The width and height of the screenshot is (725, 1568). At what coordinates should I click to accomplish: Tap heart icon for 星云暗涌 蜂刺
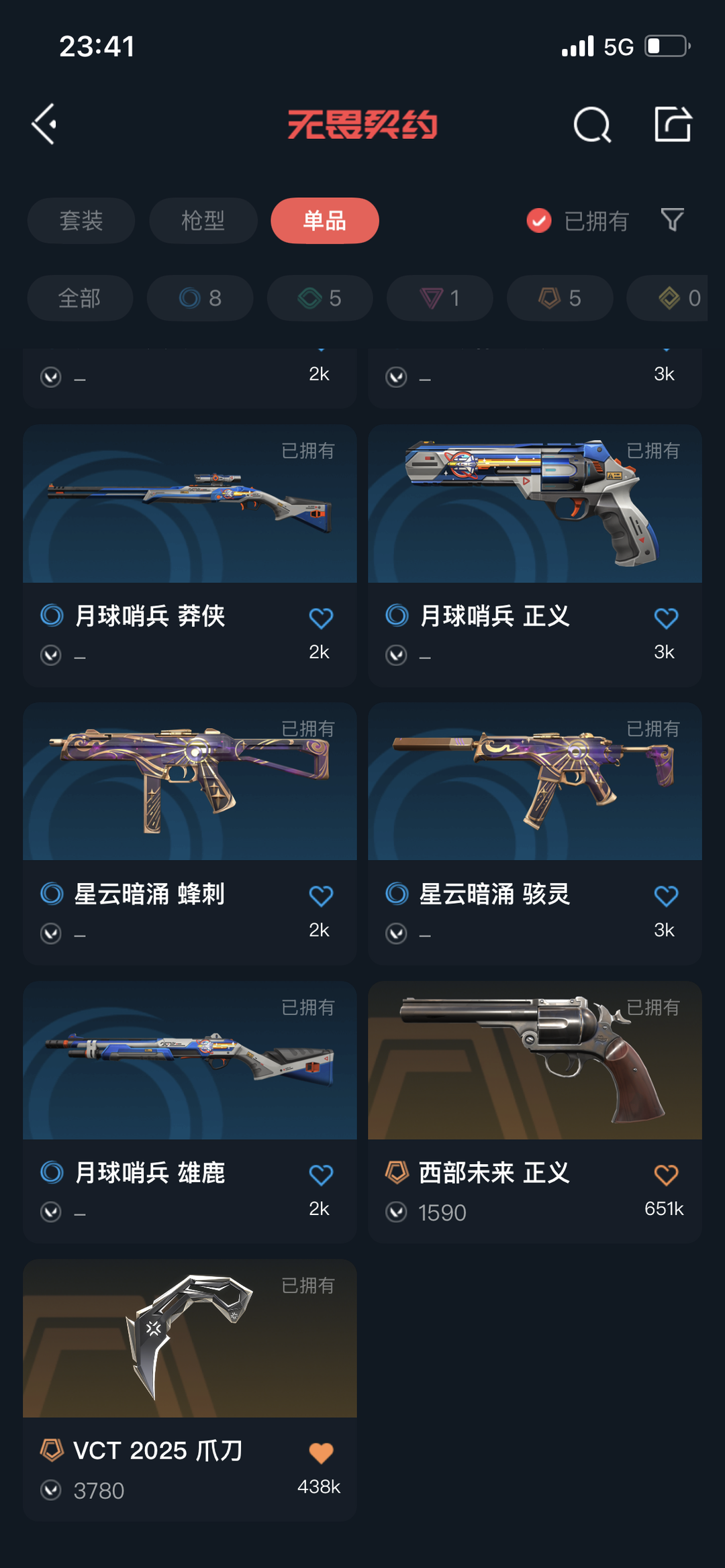coord(321,896)
